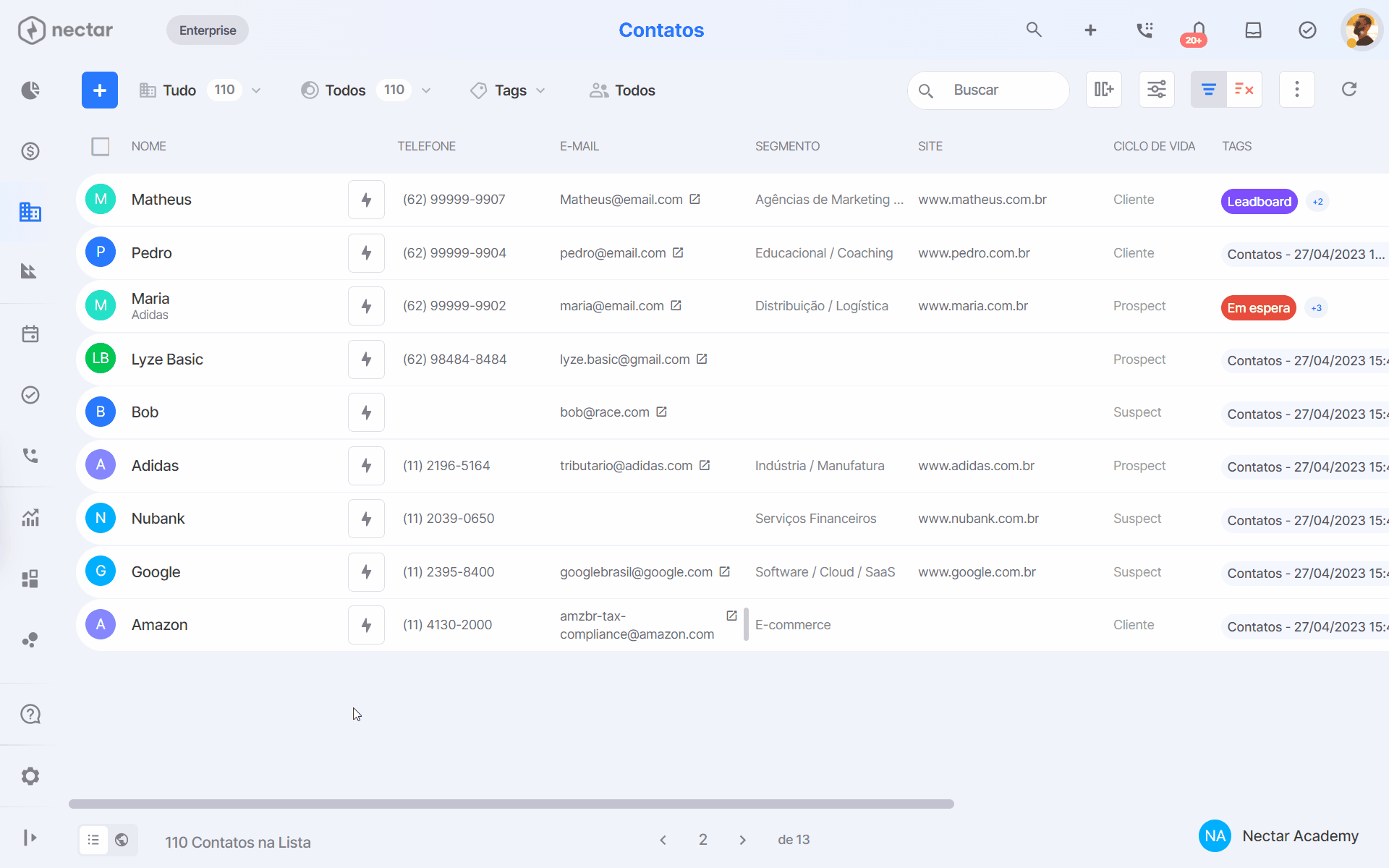Toggle the blue filter lines button

tap(1208, 90)
